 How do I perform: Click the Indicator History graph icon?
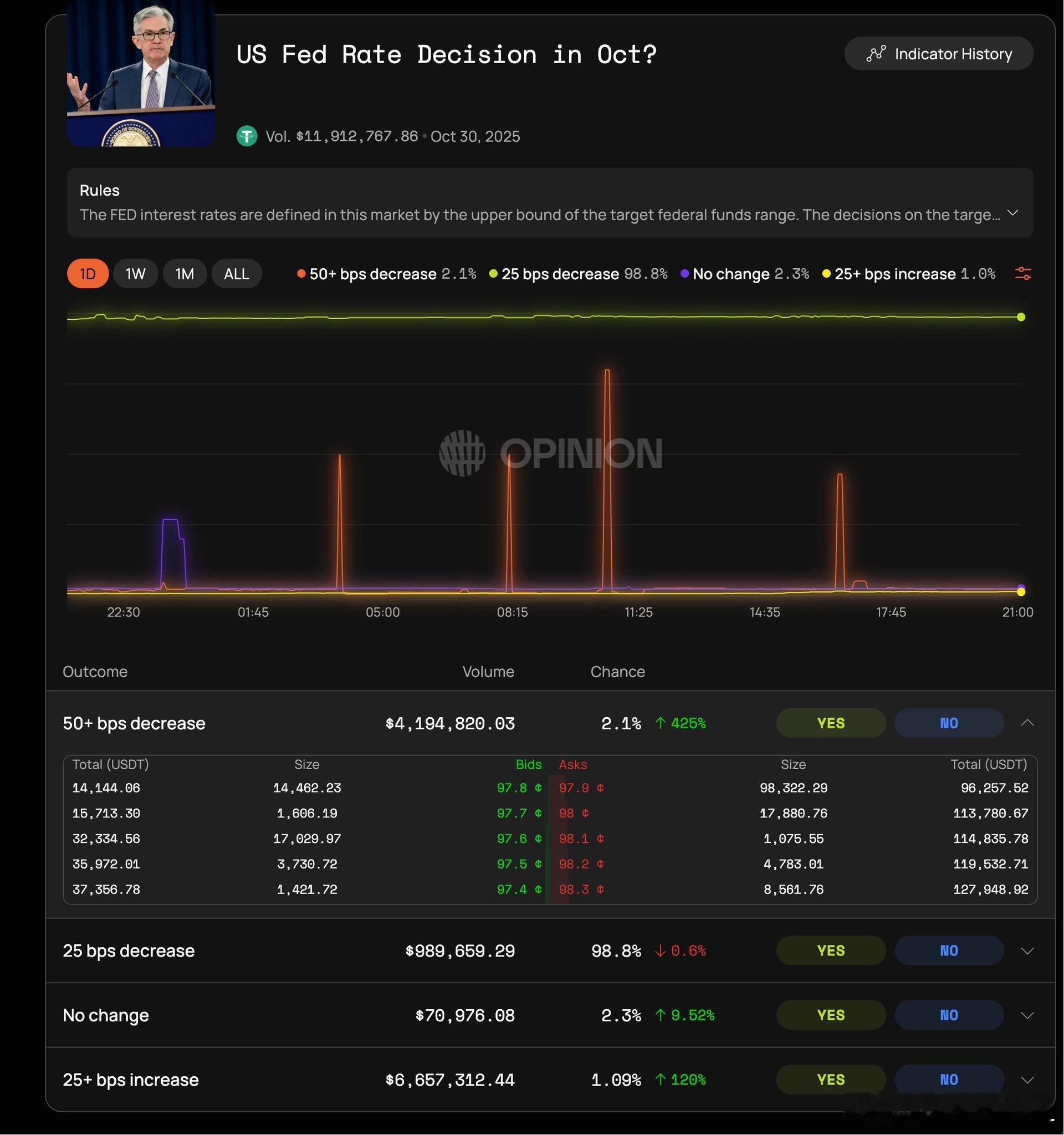[x=876, y=54]
